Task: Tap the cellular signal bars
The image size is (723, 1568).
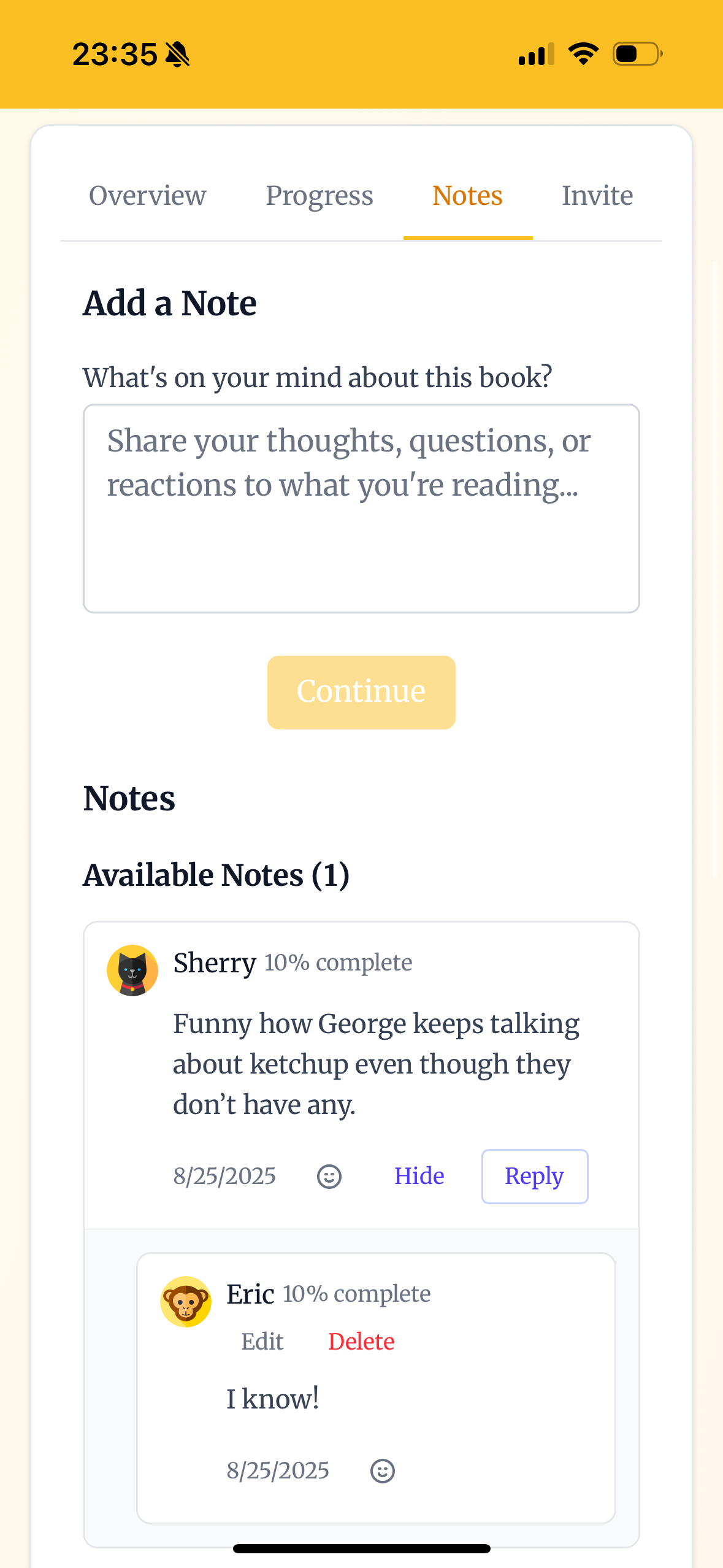Action: pos(536,54)
